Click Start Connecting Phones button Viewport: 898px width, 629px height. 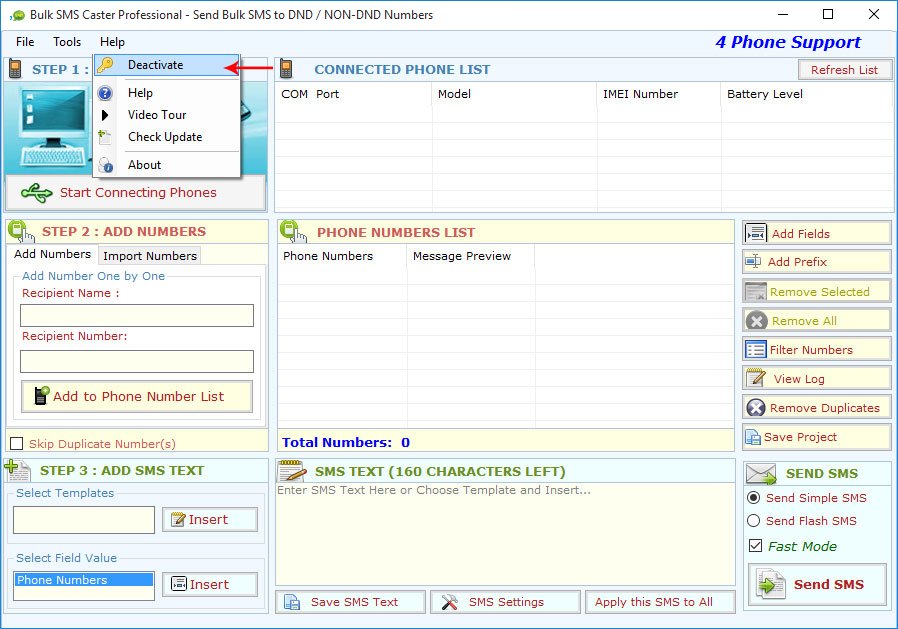tap(136, 193)
